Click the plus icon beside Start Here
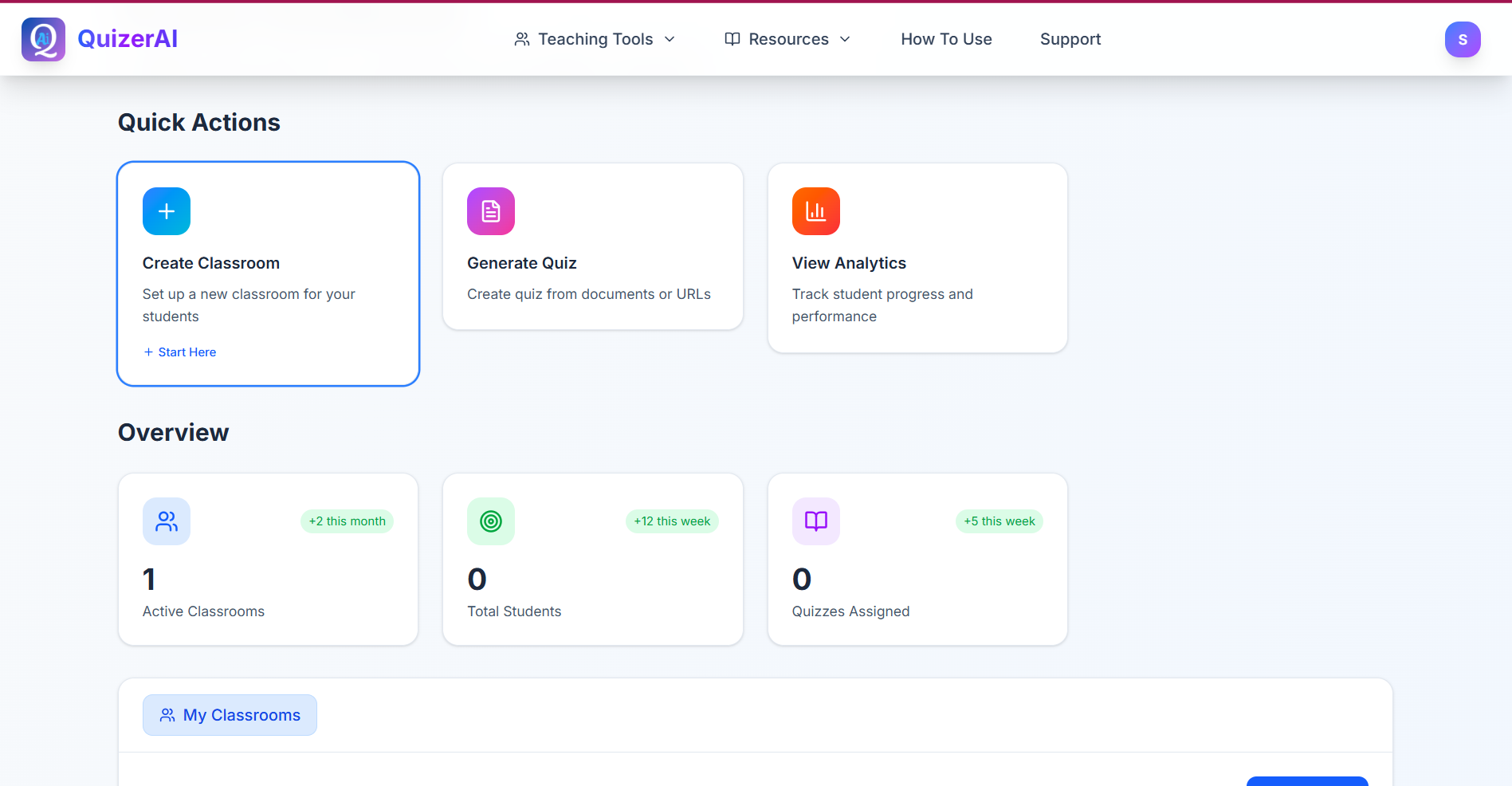1512x786 pixels. click(148, 352)
